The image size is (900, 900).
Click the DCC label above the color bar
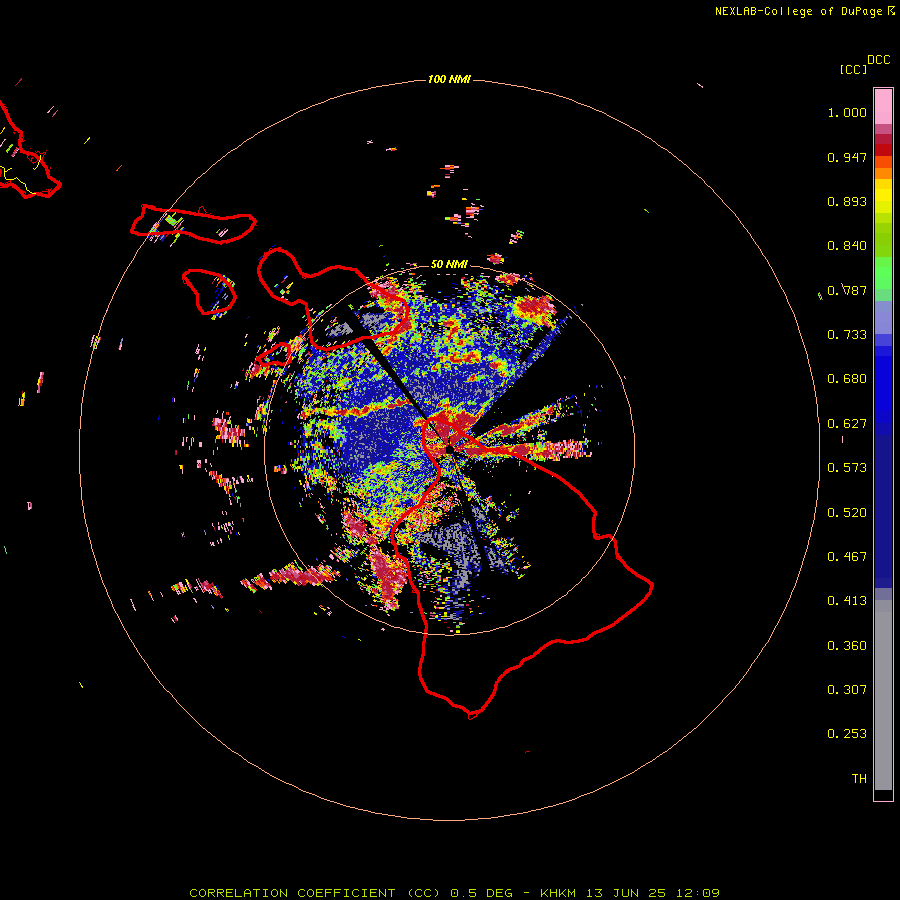pyautogui.click(x=879, y=60)
